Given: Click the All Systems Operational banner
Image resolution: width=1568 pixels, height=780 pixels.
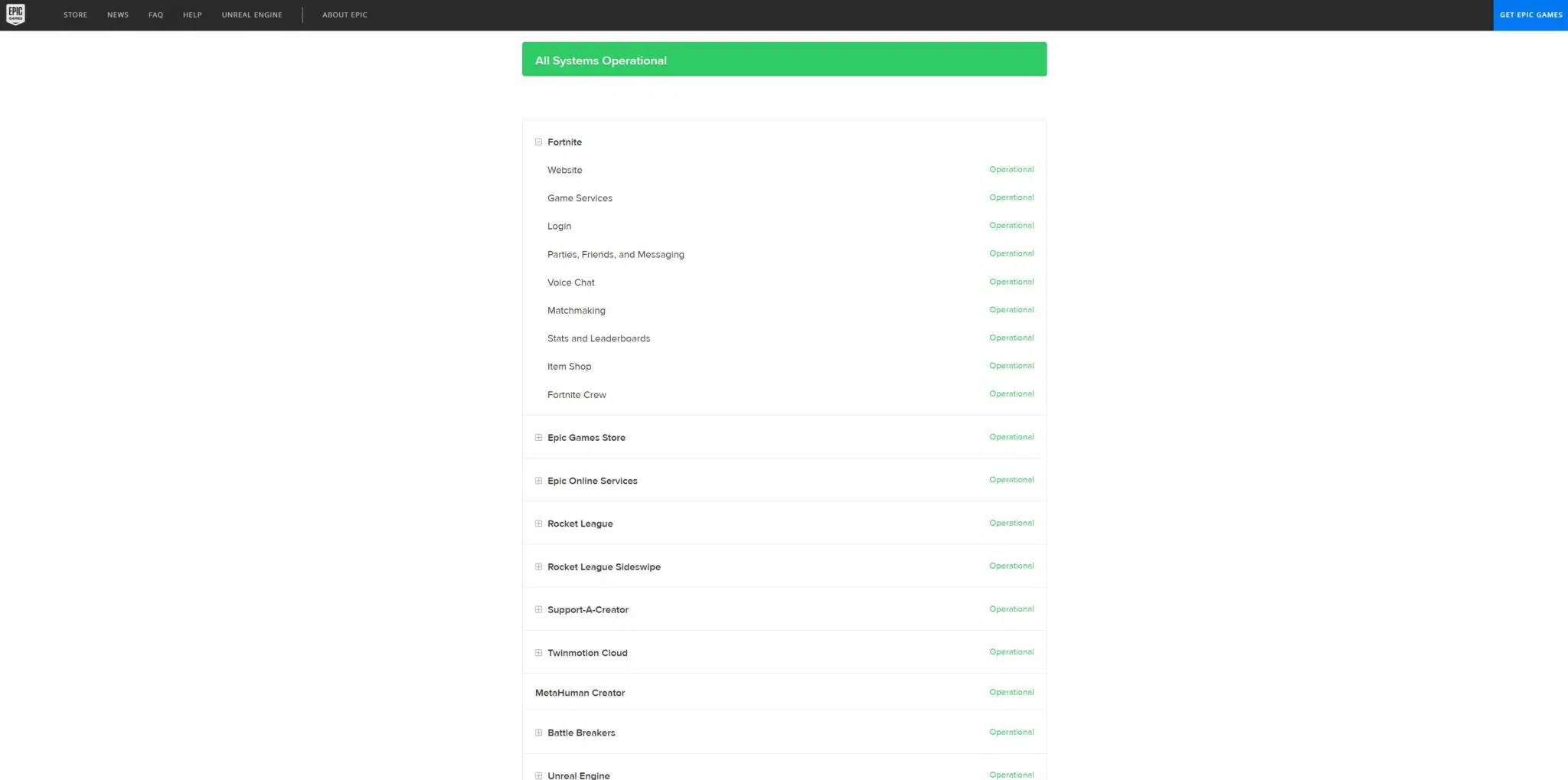Looking at the screenshot, I should tap(784, 60).
